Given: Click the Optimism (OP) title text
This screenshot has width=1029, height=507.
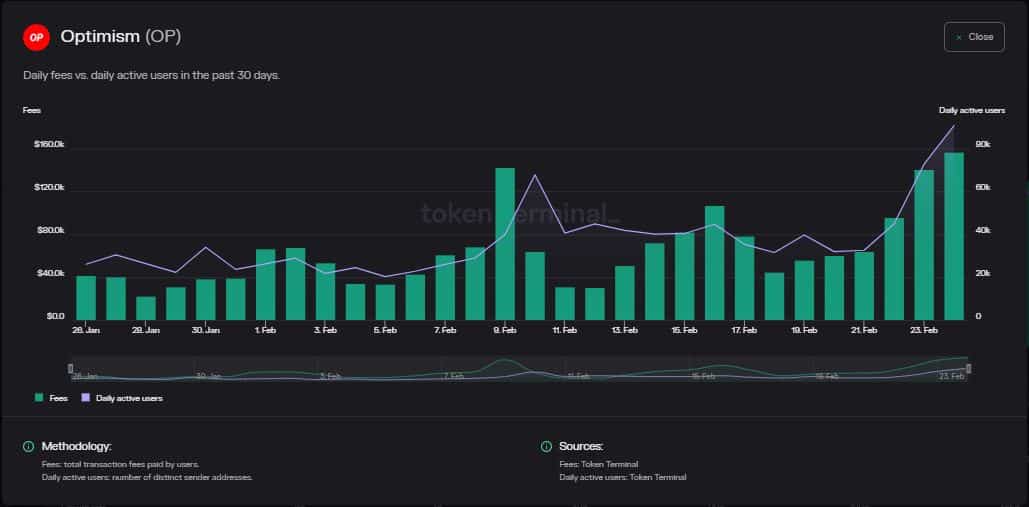Looking at the screenshot, I should click(x=120, y=37).
